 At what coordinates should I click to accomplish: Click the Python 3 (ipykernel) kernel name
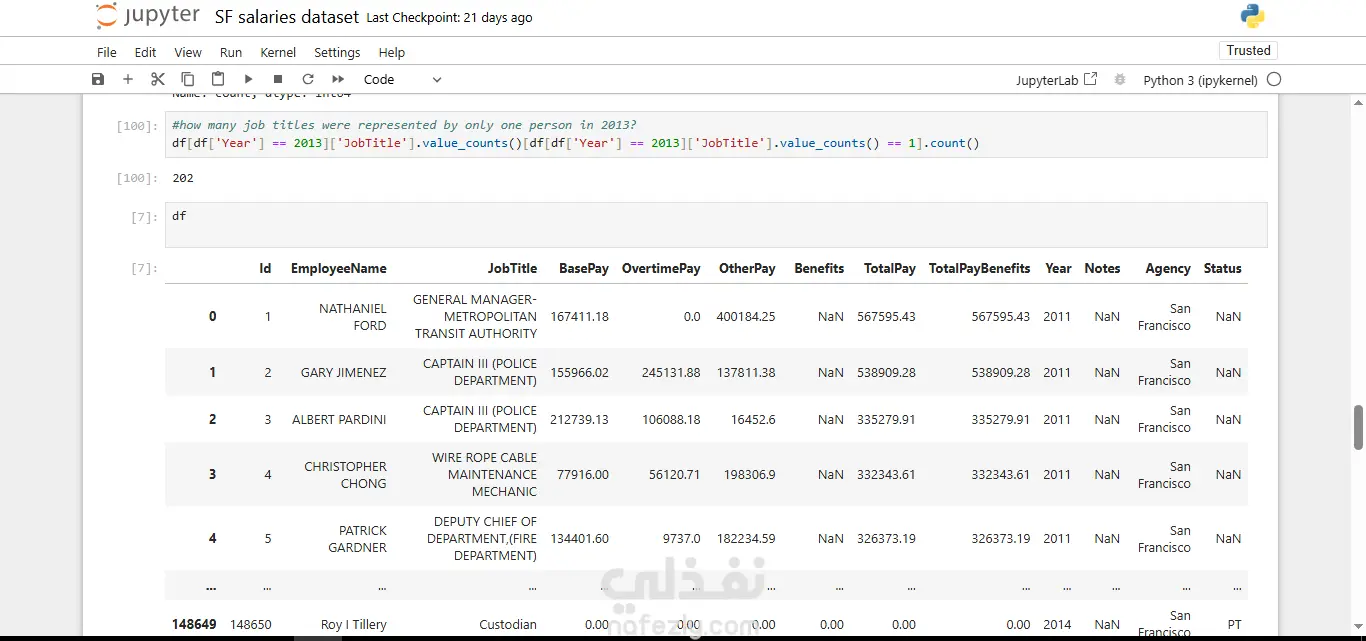point(1200,80)
